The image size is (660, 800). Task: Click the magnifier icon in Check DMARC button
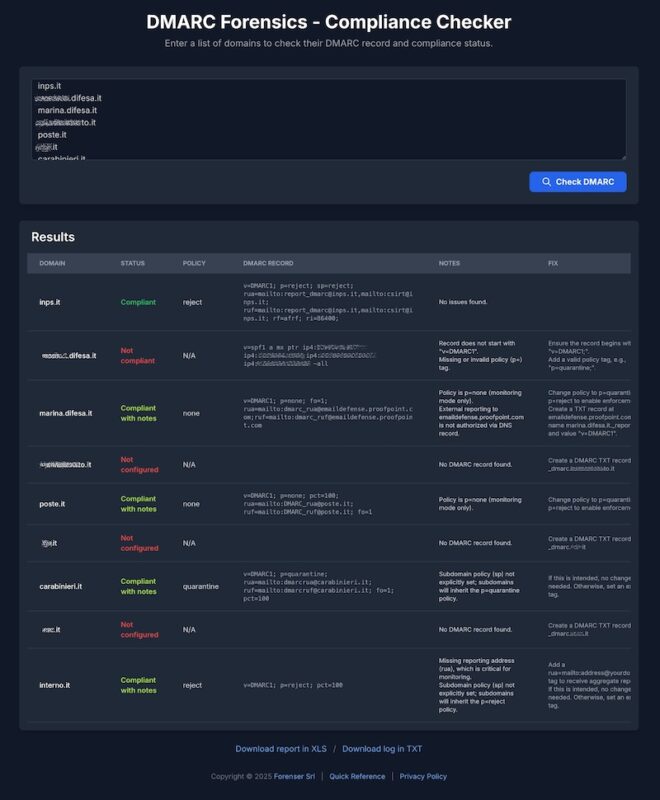click(x=546, y=182)
